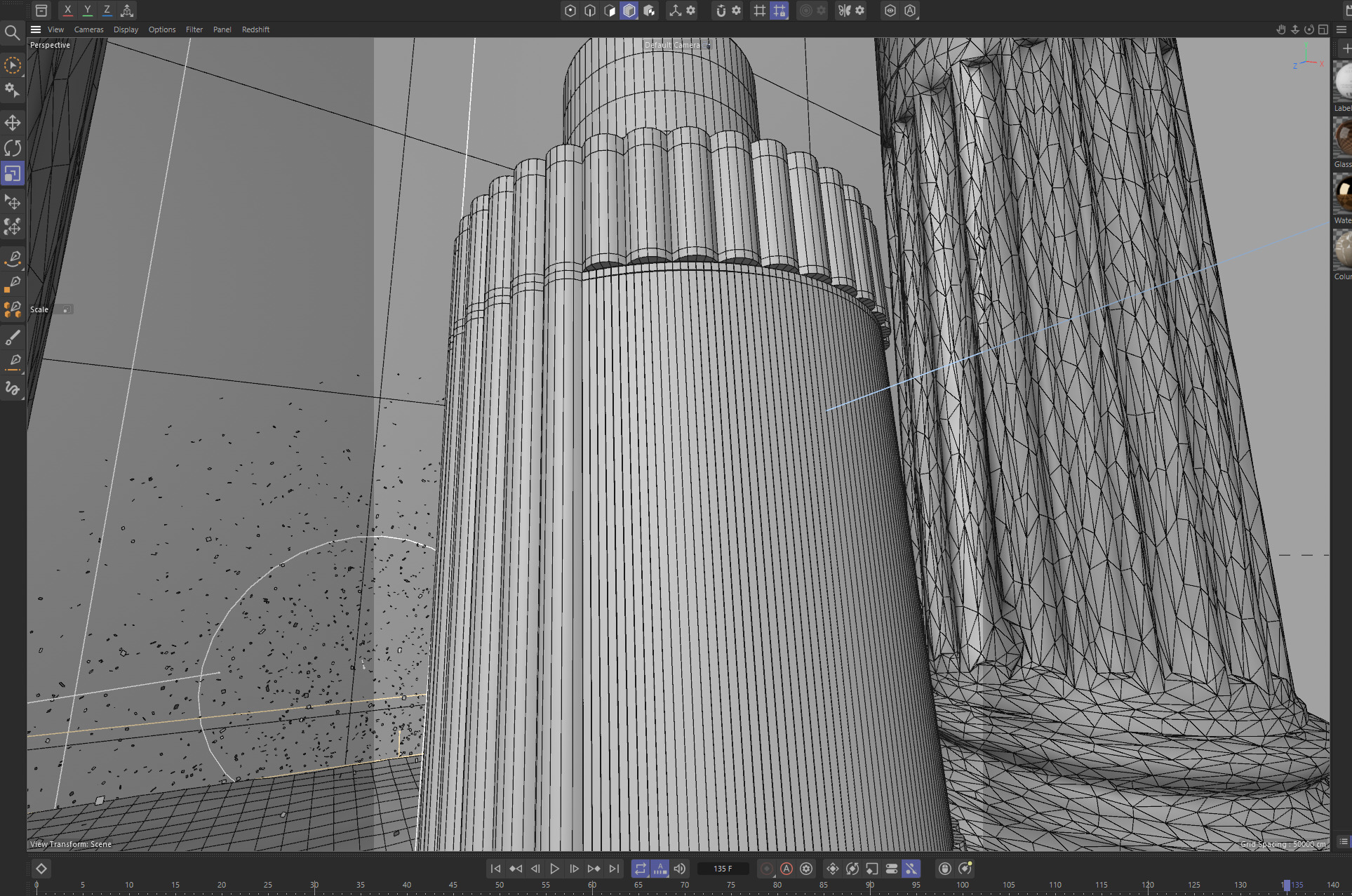The width and height of the screenshot is (1352, 896).
Task: Switch to Edges mode
Action: [x=590, y=11]
